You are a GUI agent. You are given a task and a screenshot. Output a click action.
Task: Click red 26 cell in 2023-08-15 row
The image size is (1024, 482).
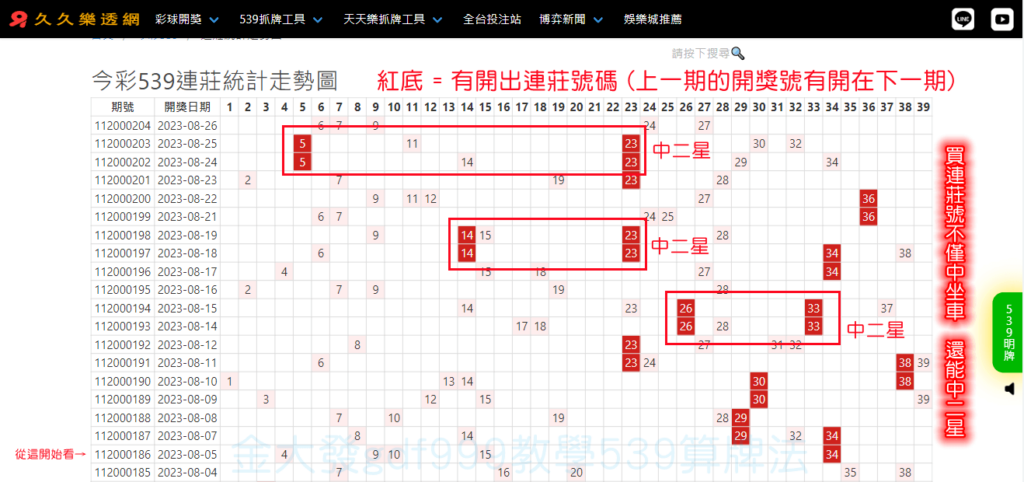(686, 308)
